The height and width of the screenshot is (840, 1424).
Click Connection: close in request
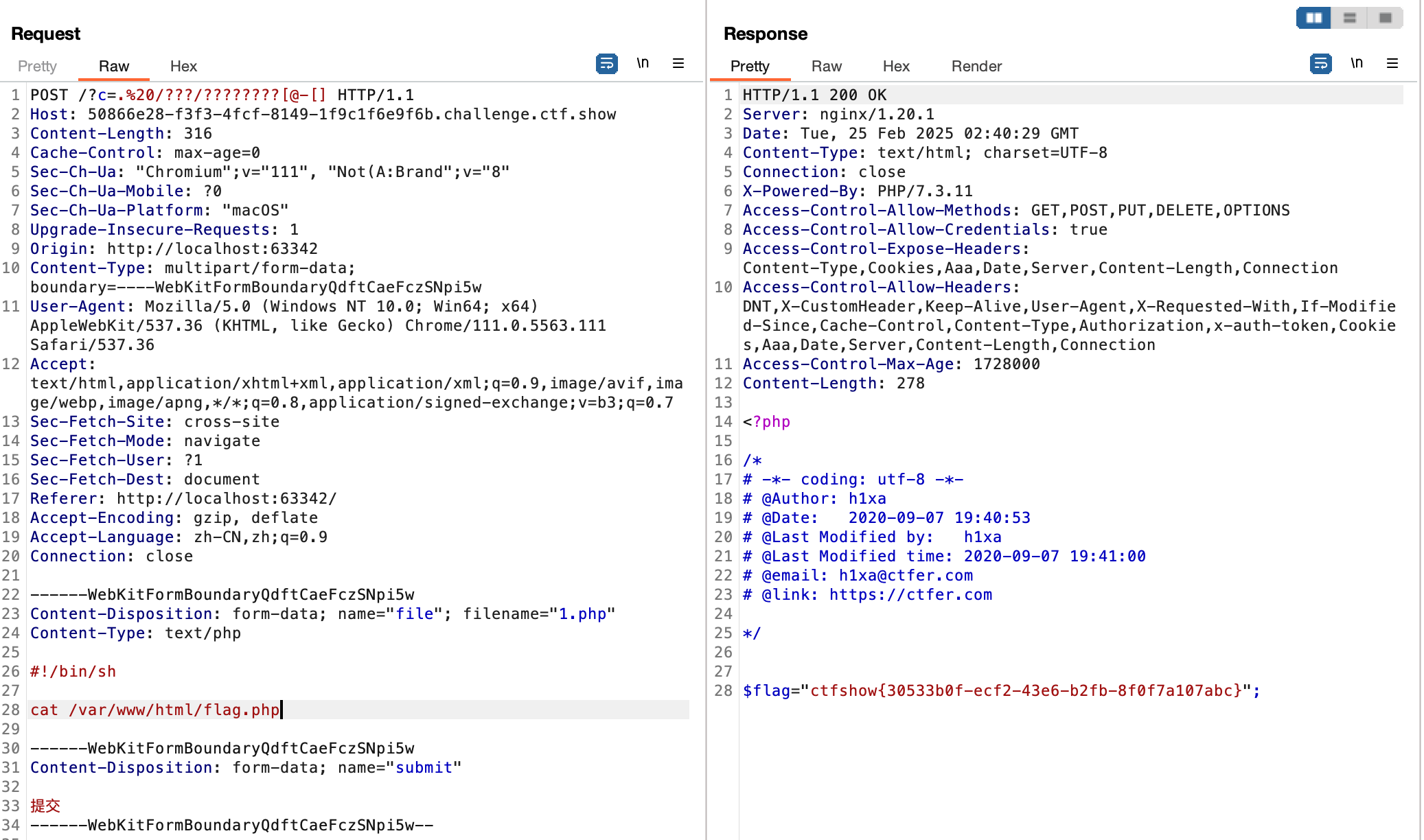pyautogui.click(x=111, y=556)
